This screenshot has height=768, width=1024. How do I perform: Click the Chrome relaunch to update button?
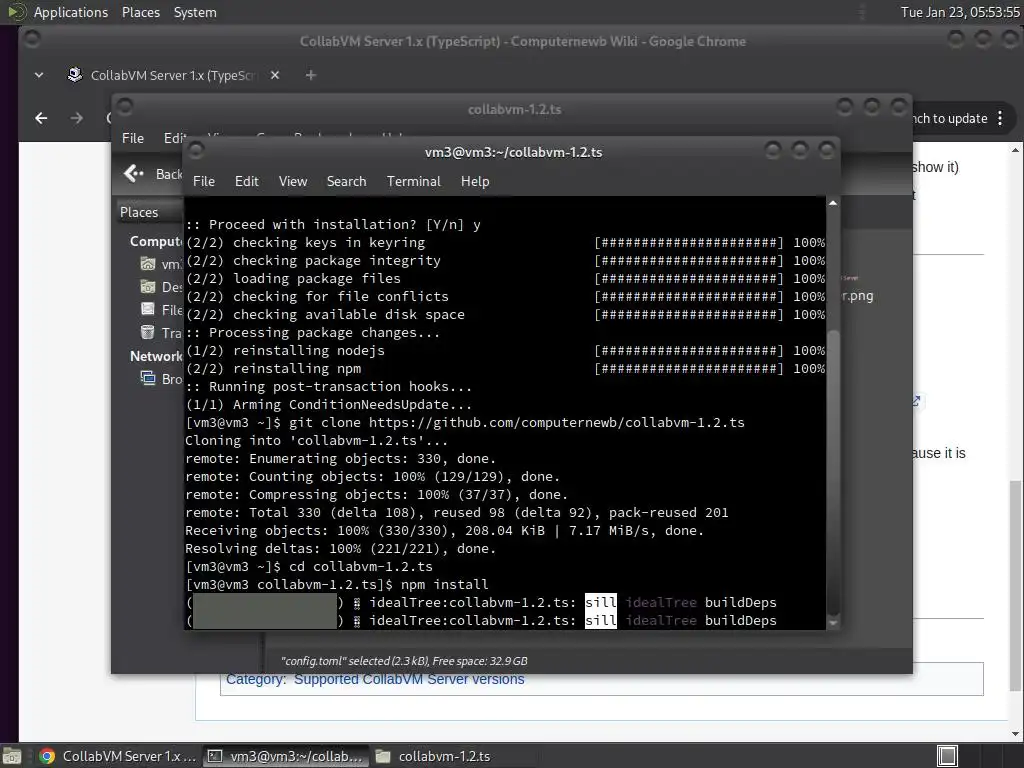(x=950, y=118)
